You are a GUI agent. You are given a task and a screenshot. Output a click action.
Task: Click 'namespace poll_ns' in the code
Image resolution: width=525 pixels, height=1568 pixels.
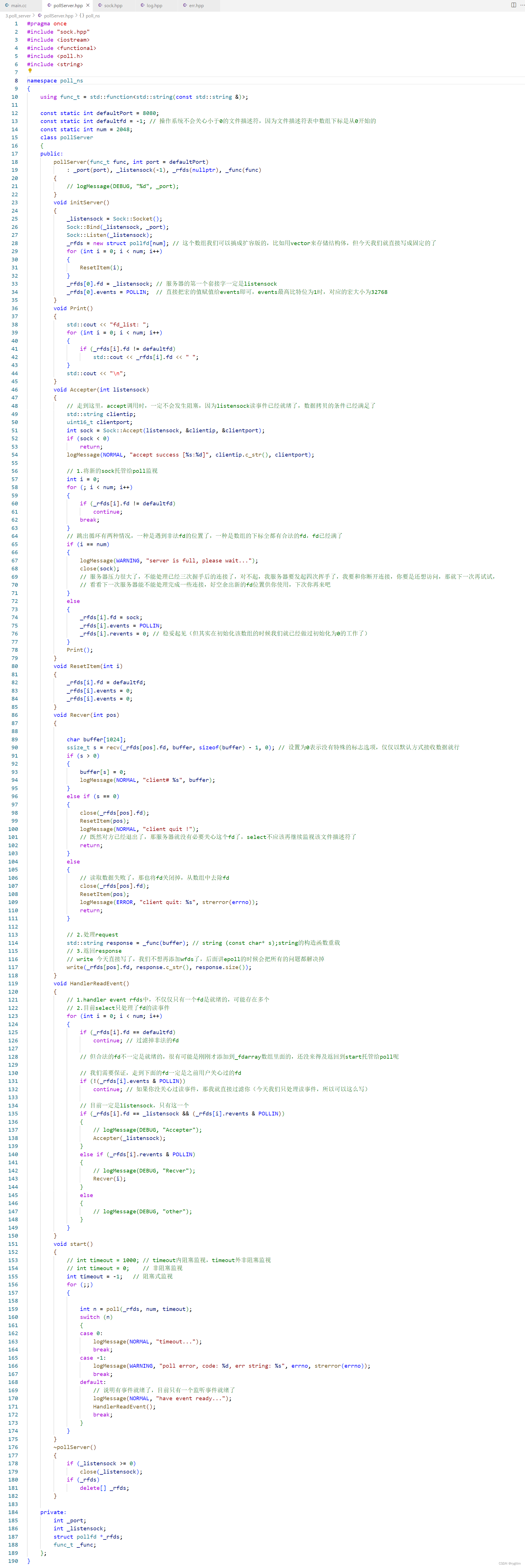[55, 80]
